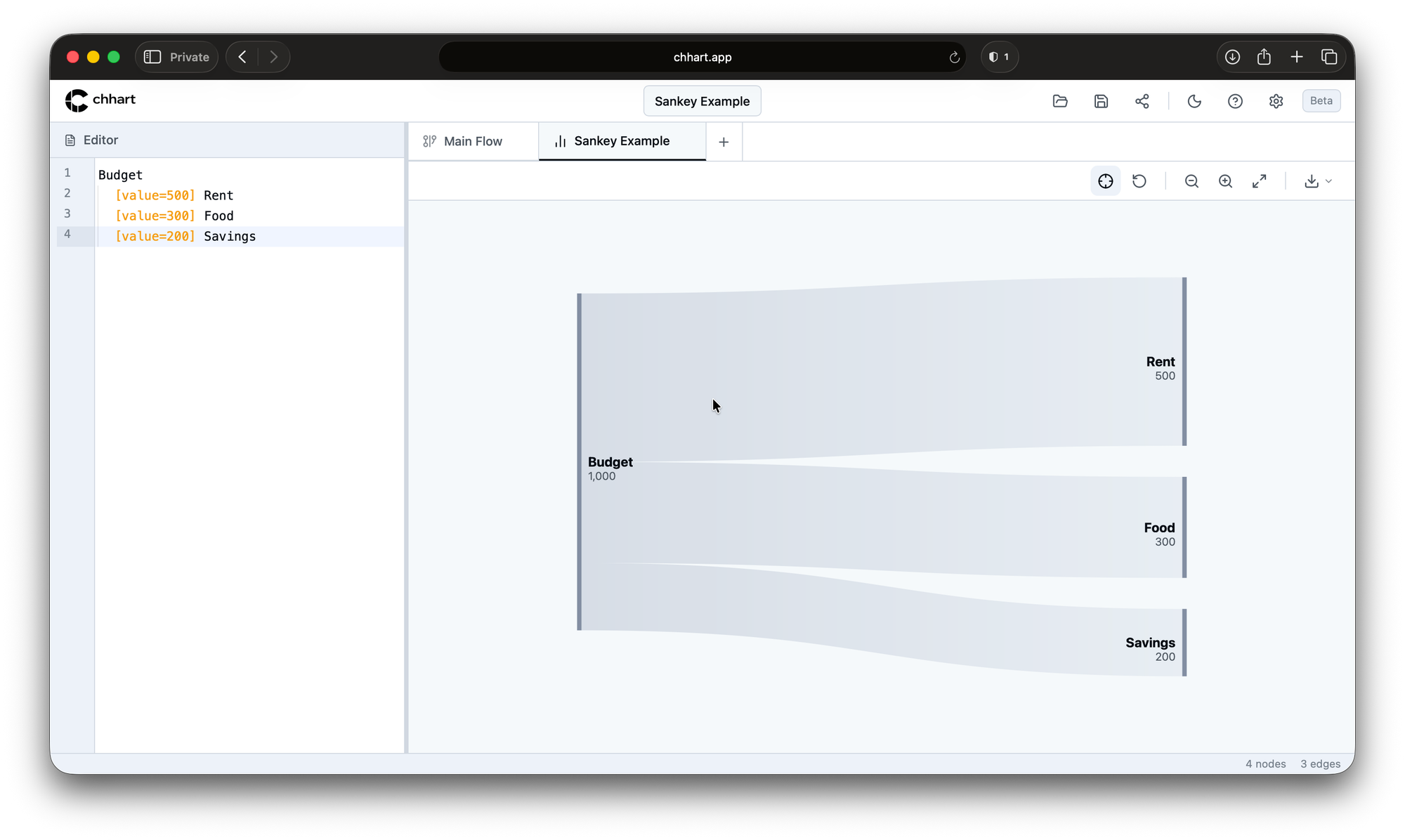Add a new tab with plus button
The height and width of the screenshot is (840, 1405).
724,142
